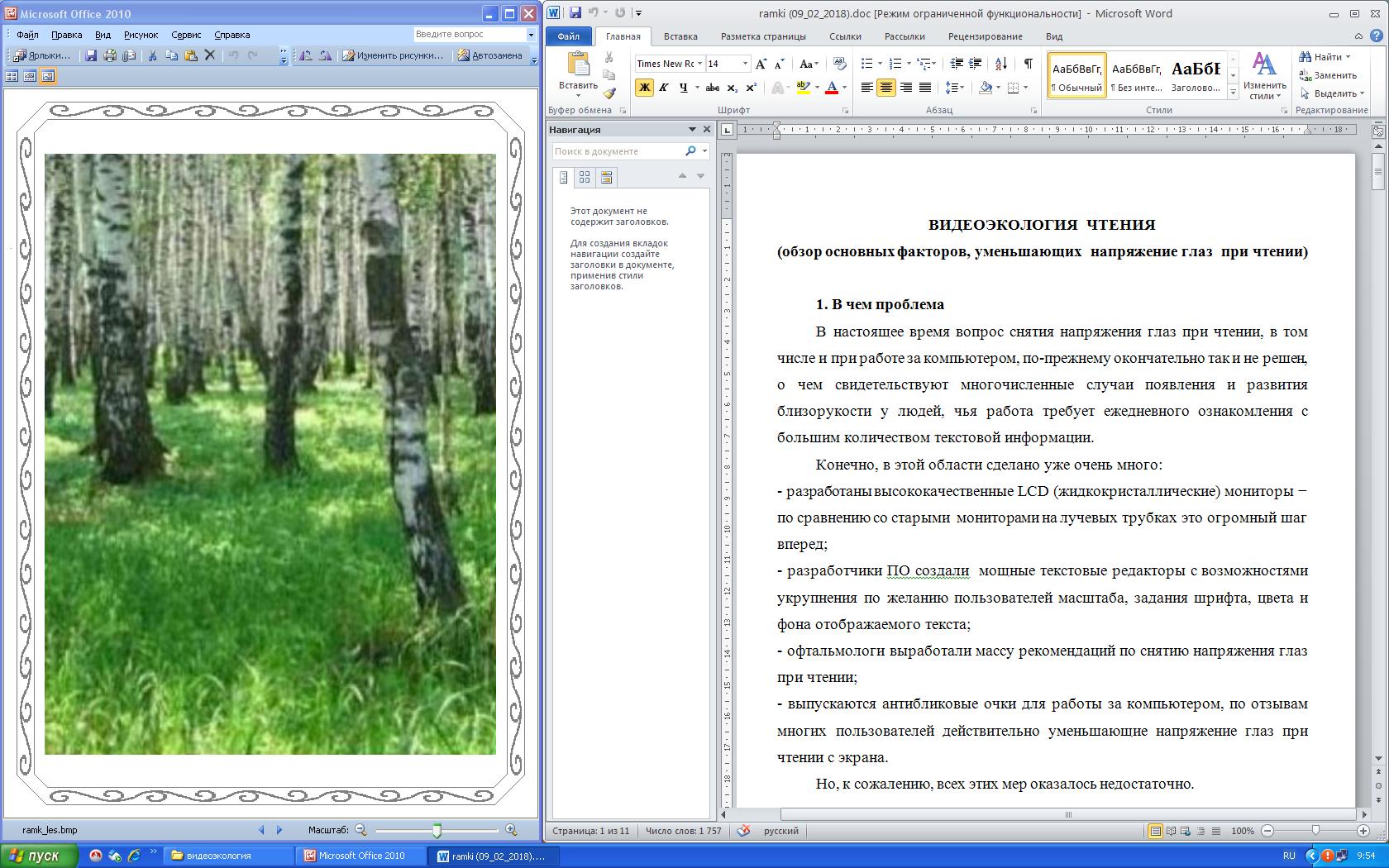Toggle Bold formatting in Word ribbon
1389x868 pixels.
tap(644, 88)
